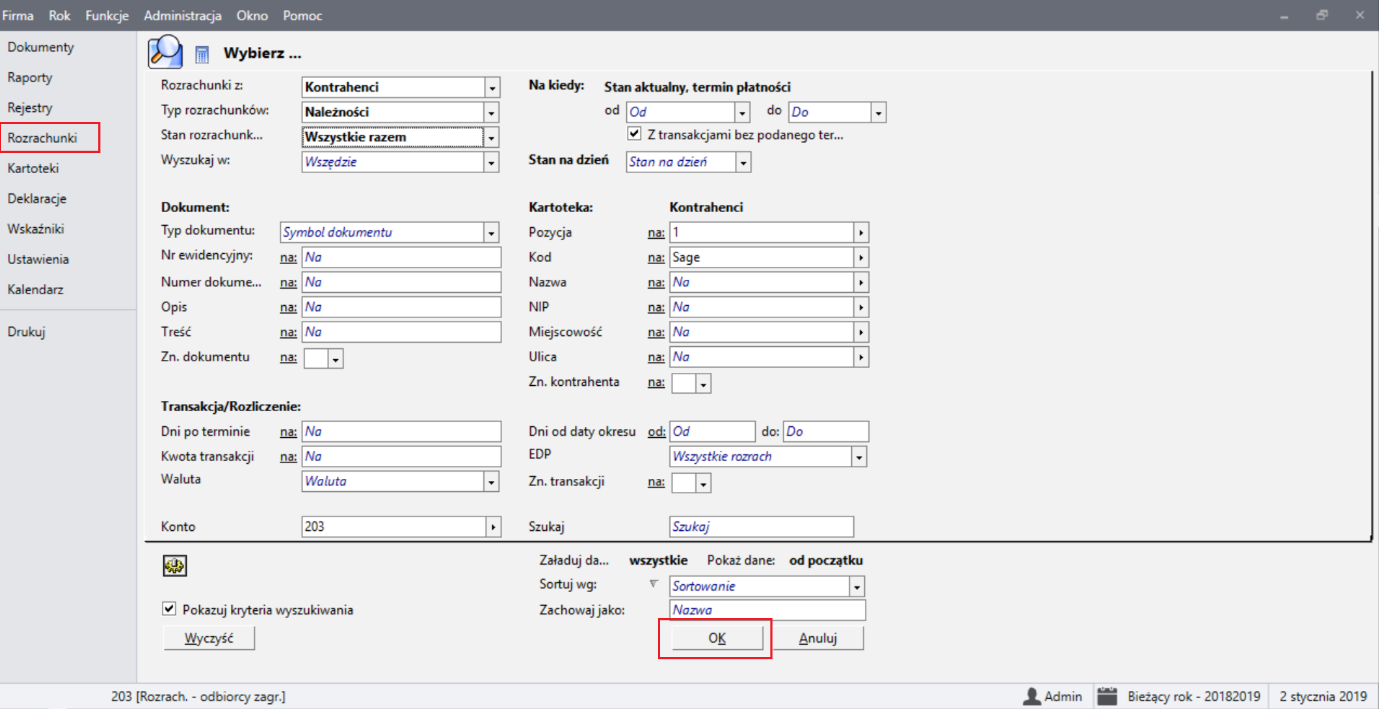The height and width of the screenshot is (709, 1379).
Task: Expand the Pozycja field arrow
Action: click(x=861, y=232)
